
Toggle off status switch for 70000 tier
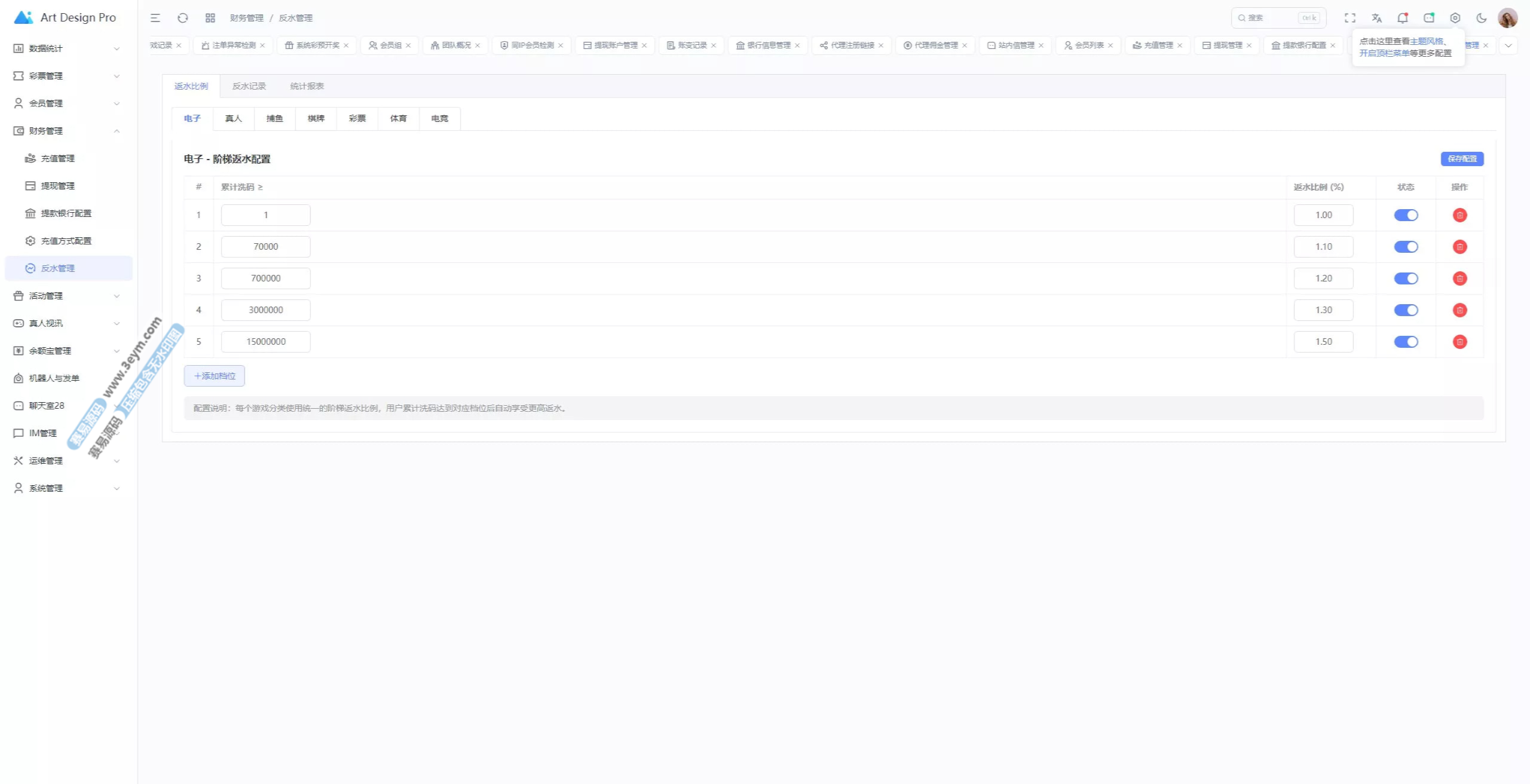[1406, 247]
